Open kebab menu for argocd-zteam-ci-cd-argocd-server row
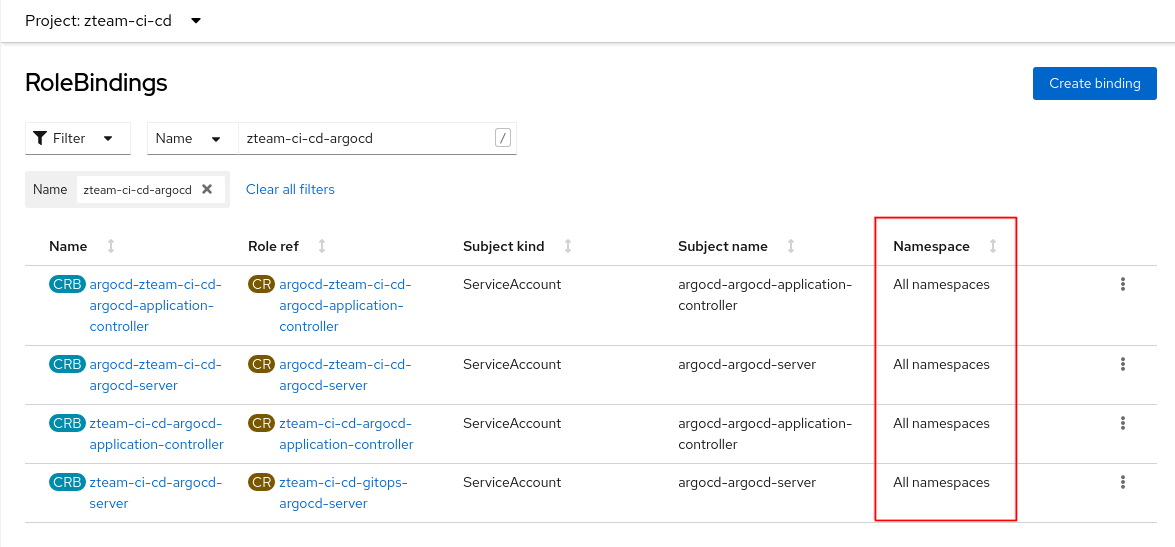 [x=1122, y=365]
